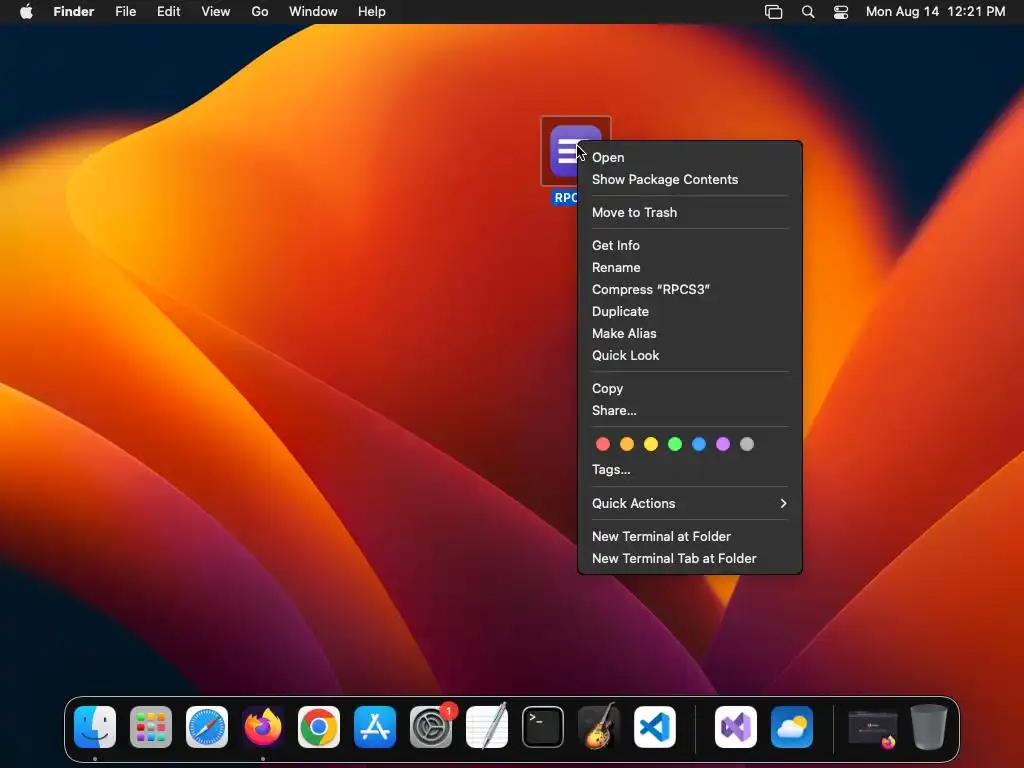Apply the gray tag color
Image resolution: width=1024 pixels, height=768 pixels.
pyautogui.click(x=747, y=444)
